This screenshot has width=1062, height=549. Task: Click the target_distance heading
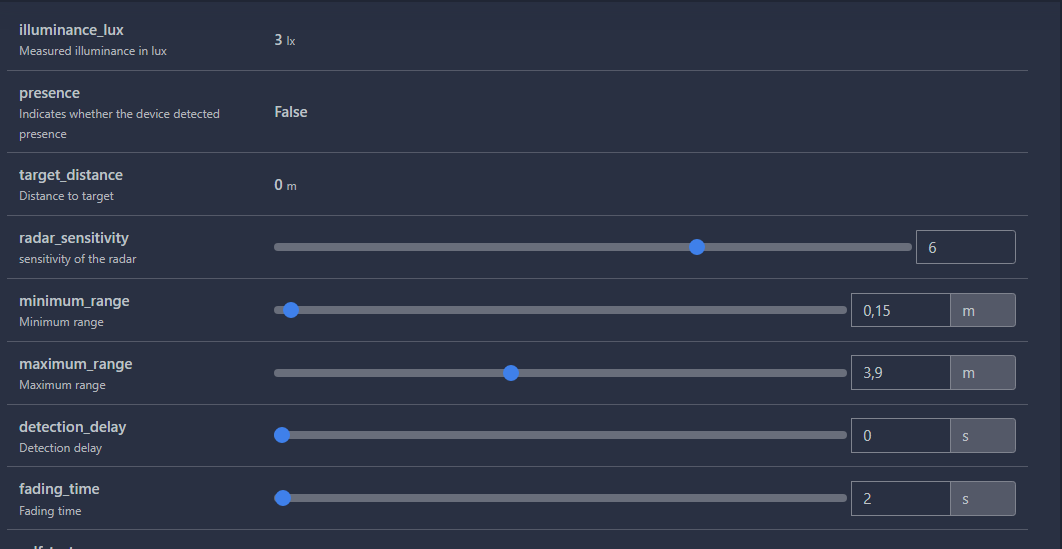(71, 175)
